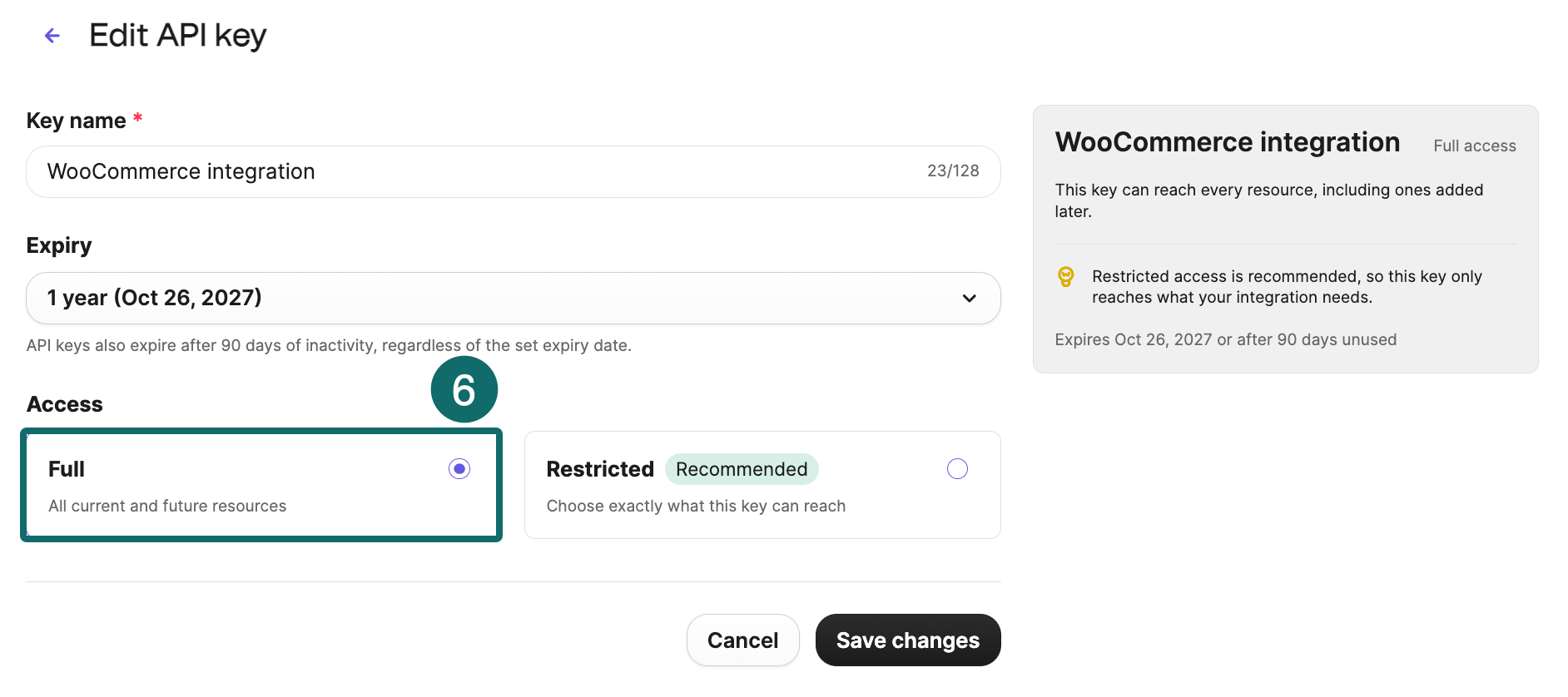The image size is (1568, 697).
Task: Click the Recommended badge
Action: [742, 469]
